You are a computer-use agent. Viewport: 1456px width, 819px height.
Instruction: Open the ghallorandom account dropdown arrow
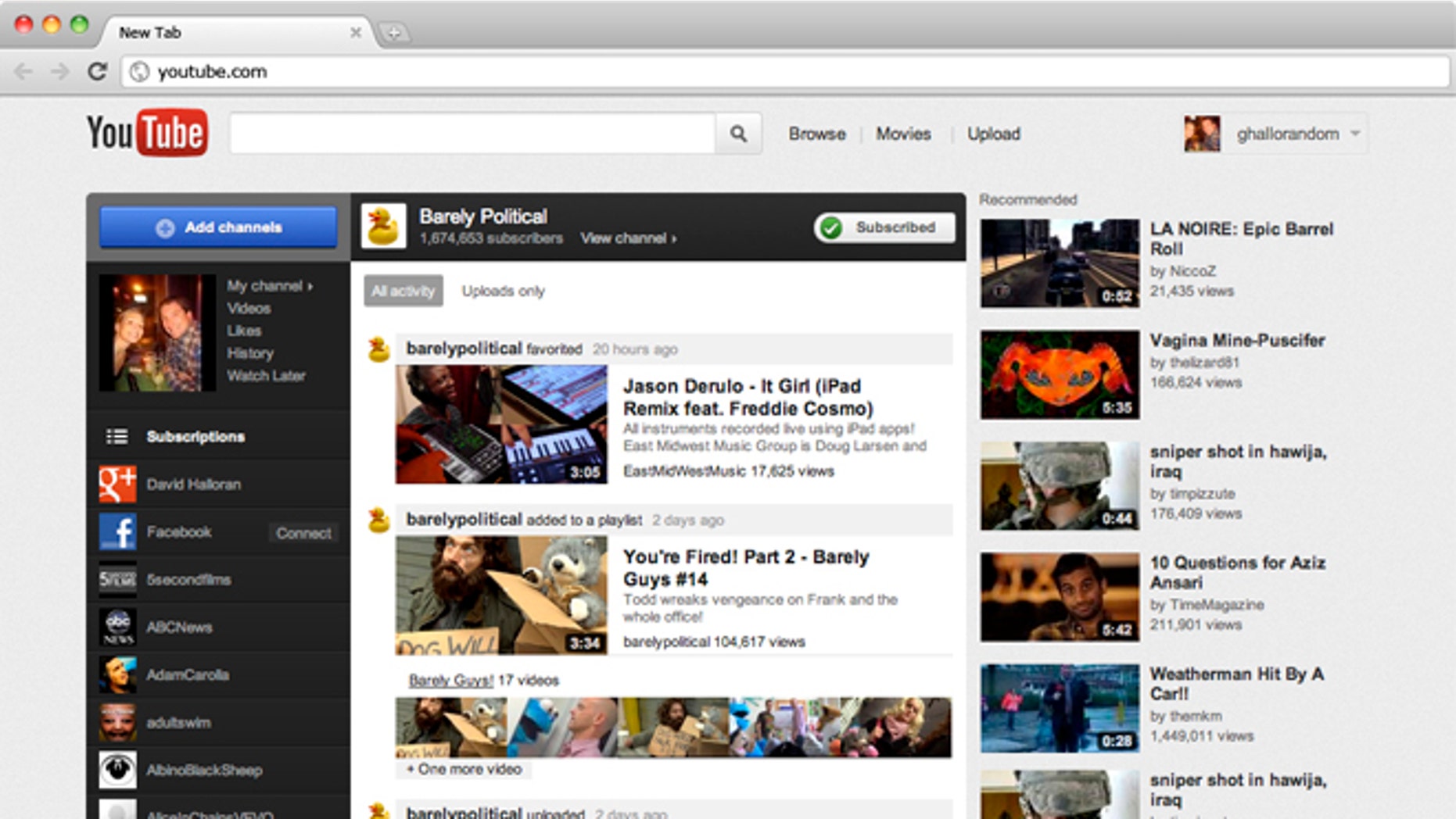coord(1355,134)
